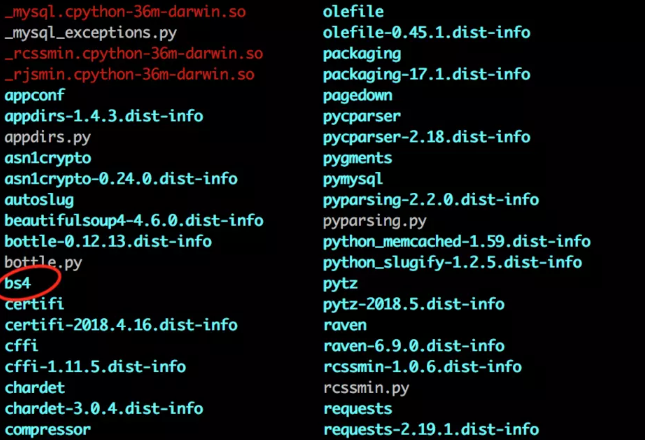Select python_memcached-1.59.dist-info entry
This screenshot has width=645, height=440.
[x=457, y=242]
